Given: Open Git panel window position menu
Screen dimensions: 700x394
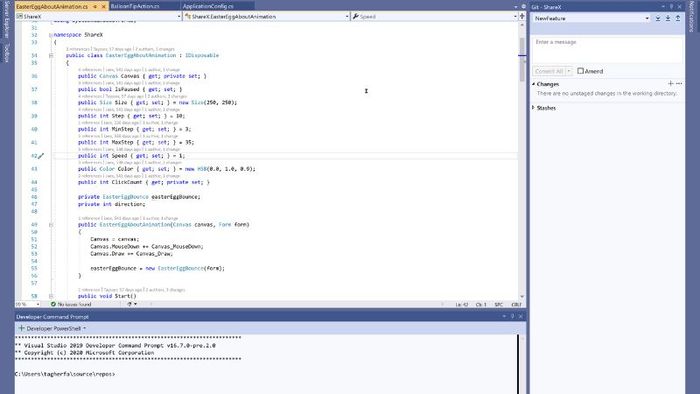Looking at the screenshot, I should (x=663, y=7).
